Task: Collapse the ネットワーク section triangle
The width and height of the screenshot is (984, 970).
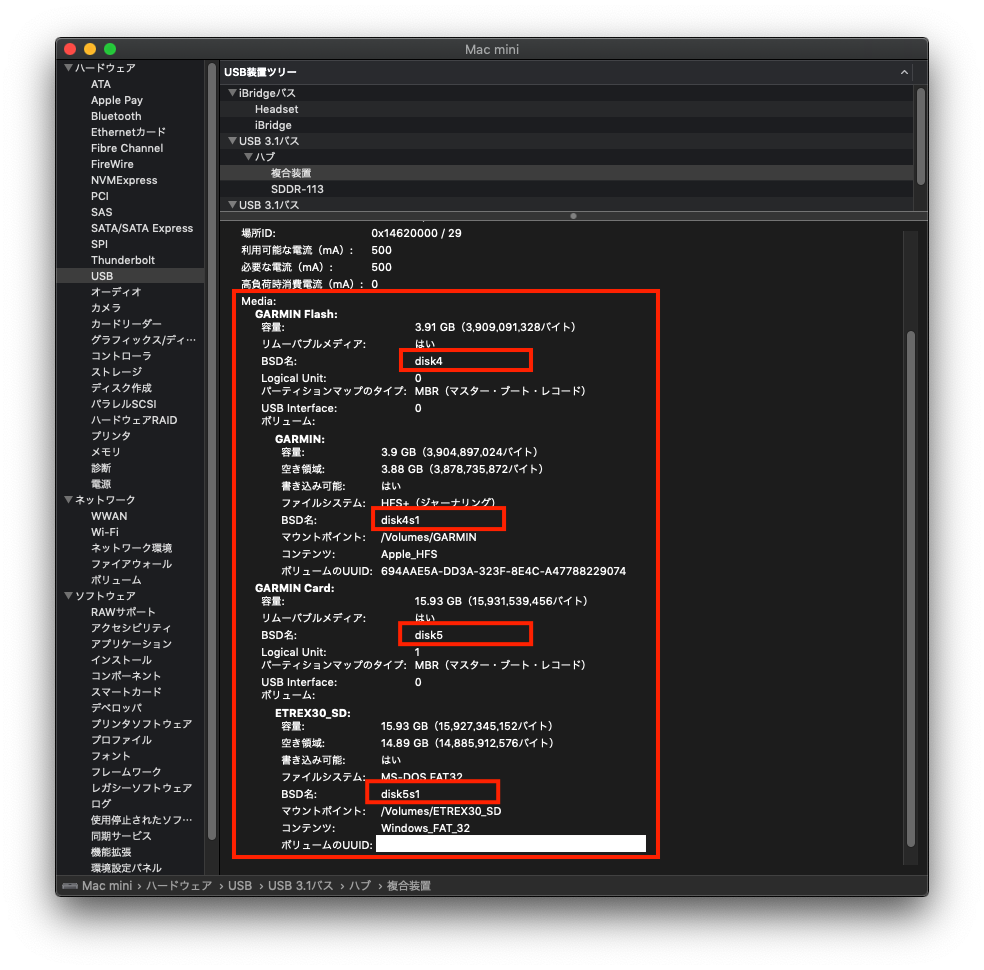Action: (68, 500)
